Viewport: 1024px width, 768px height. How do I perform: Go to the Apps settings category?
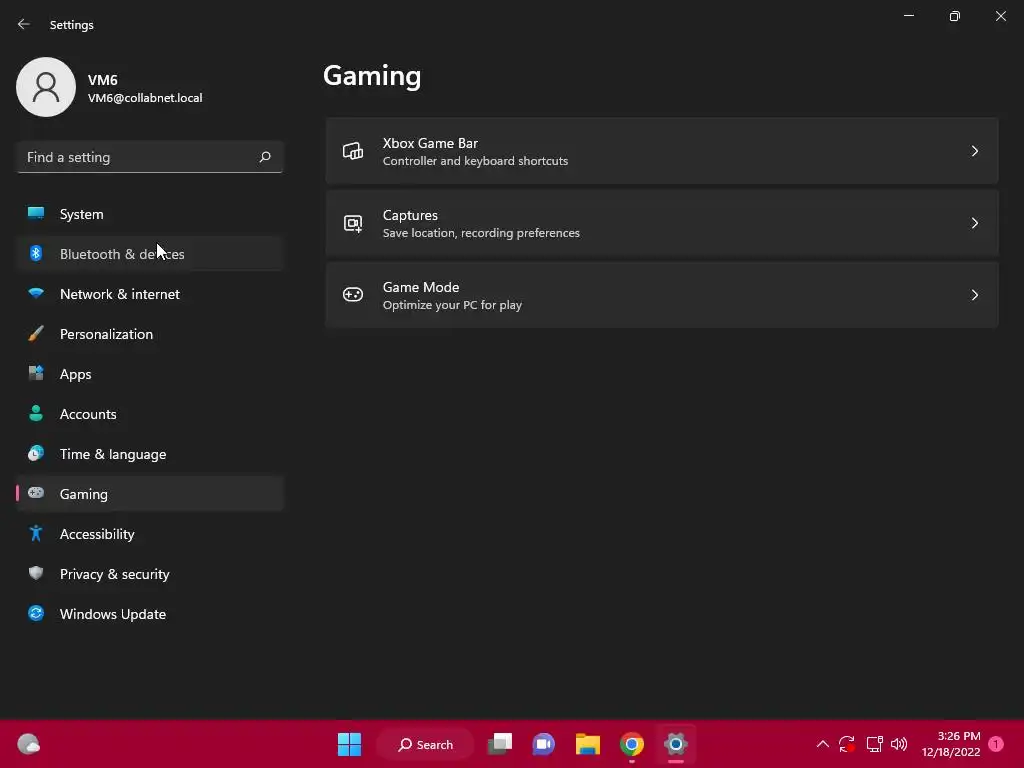coord(150,374)
